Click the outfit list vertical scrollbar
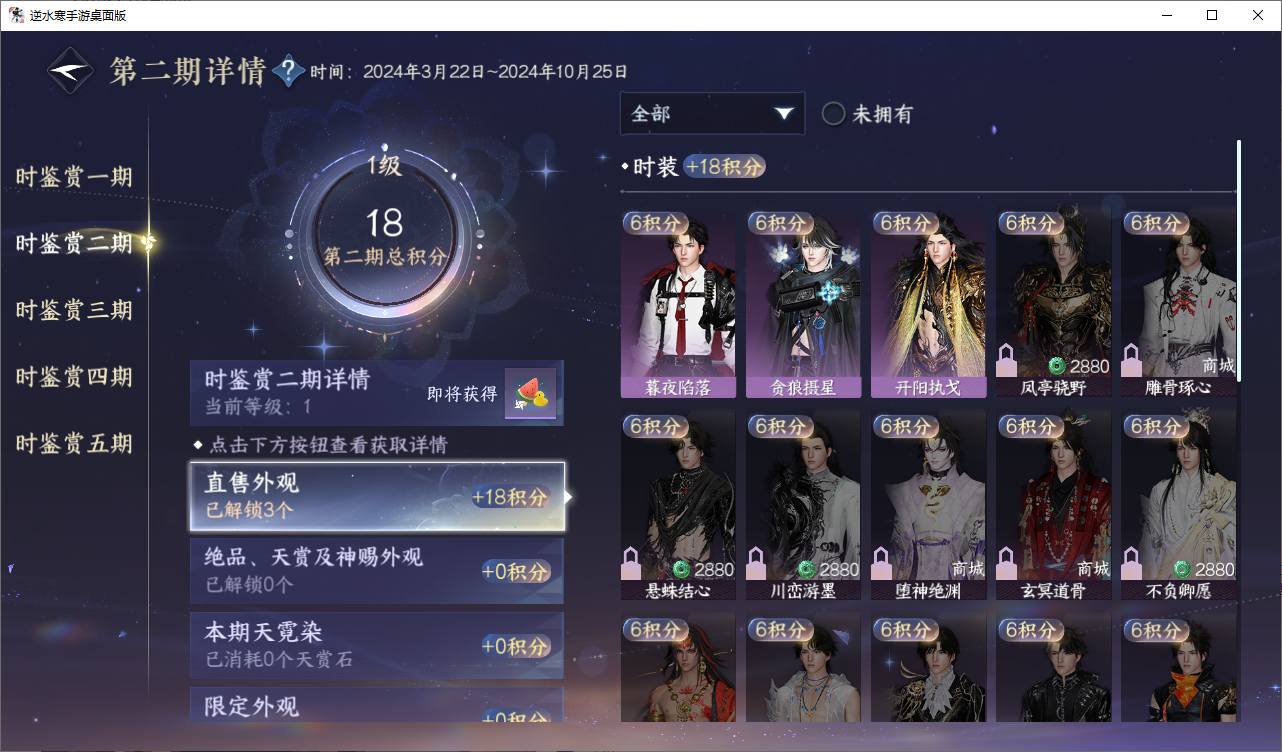 coord(1239,260)
